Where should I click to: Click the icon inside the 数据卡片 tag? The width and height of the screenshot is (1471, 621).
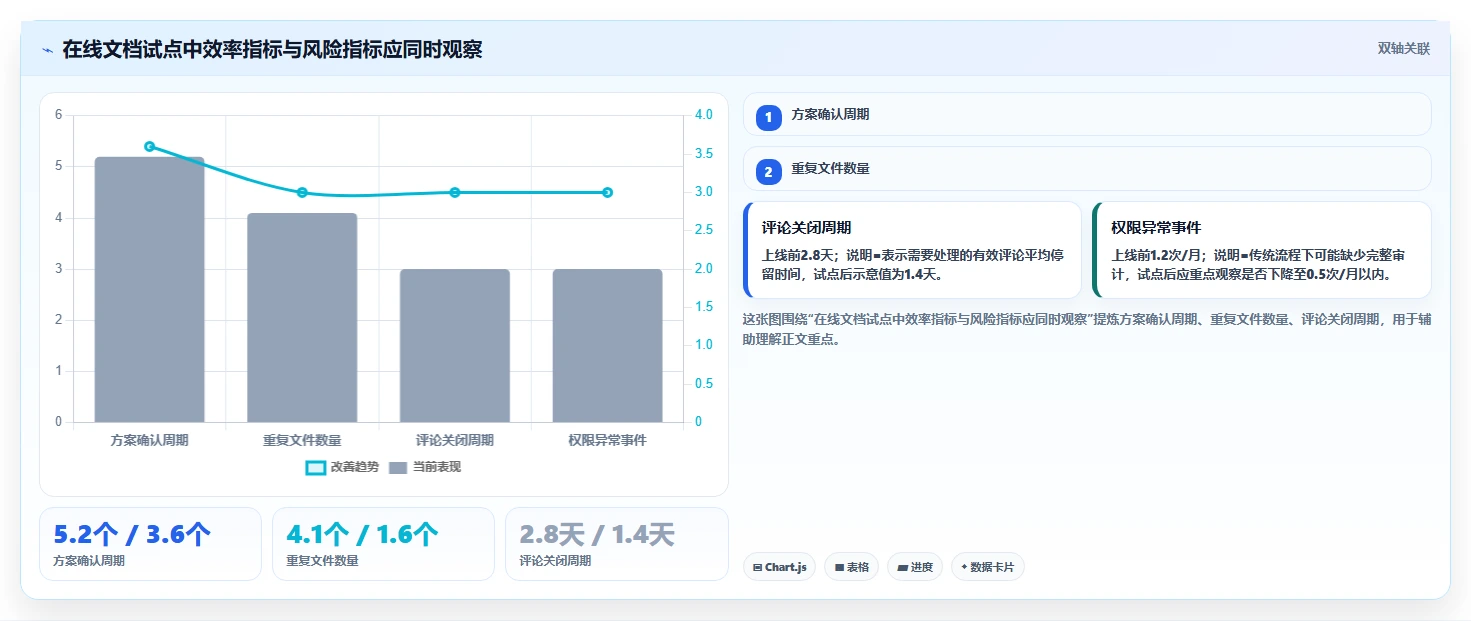(964, 567)
